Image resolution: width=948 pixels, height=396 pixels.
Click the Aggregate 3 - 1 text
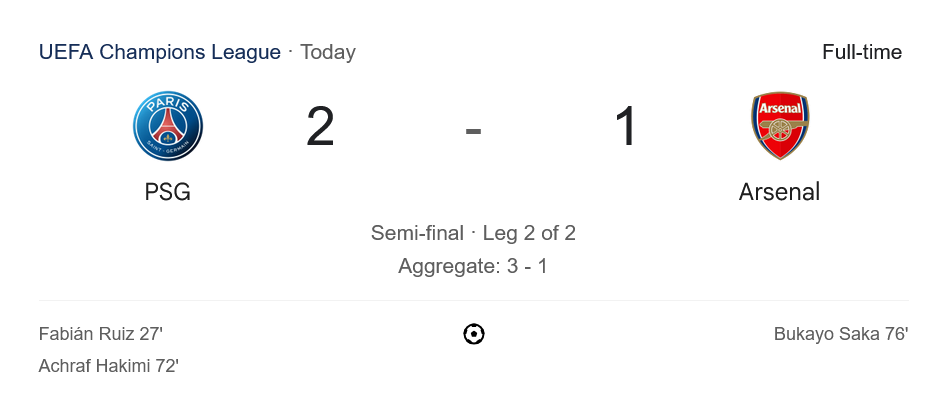click(x=473, y=266)
